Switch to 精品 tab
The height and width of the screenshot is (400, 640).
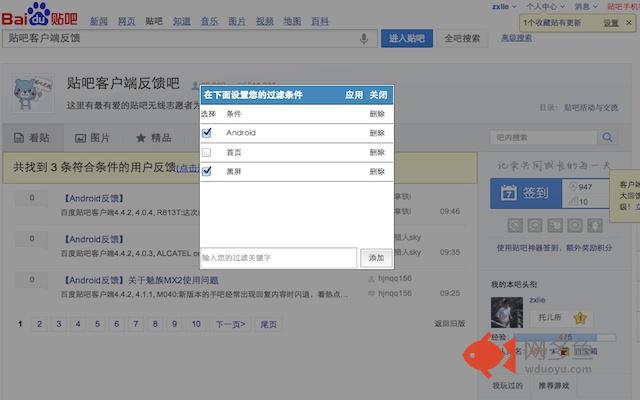153,138
